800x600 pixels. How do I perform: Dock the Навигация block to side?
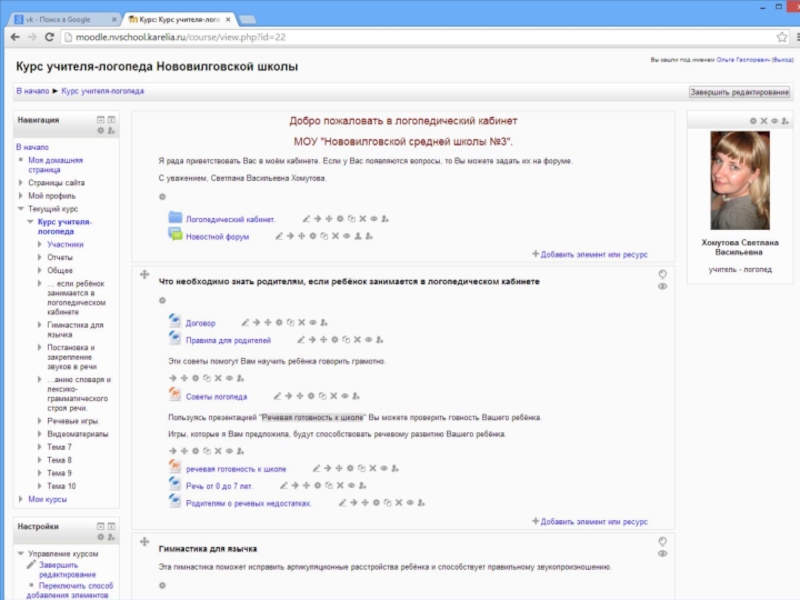[111, 120]
